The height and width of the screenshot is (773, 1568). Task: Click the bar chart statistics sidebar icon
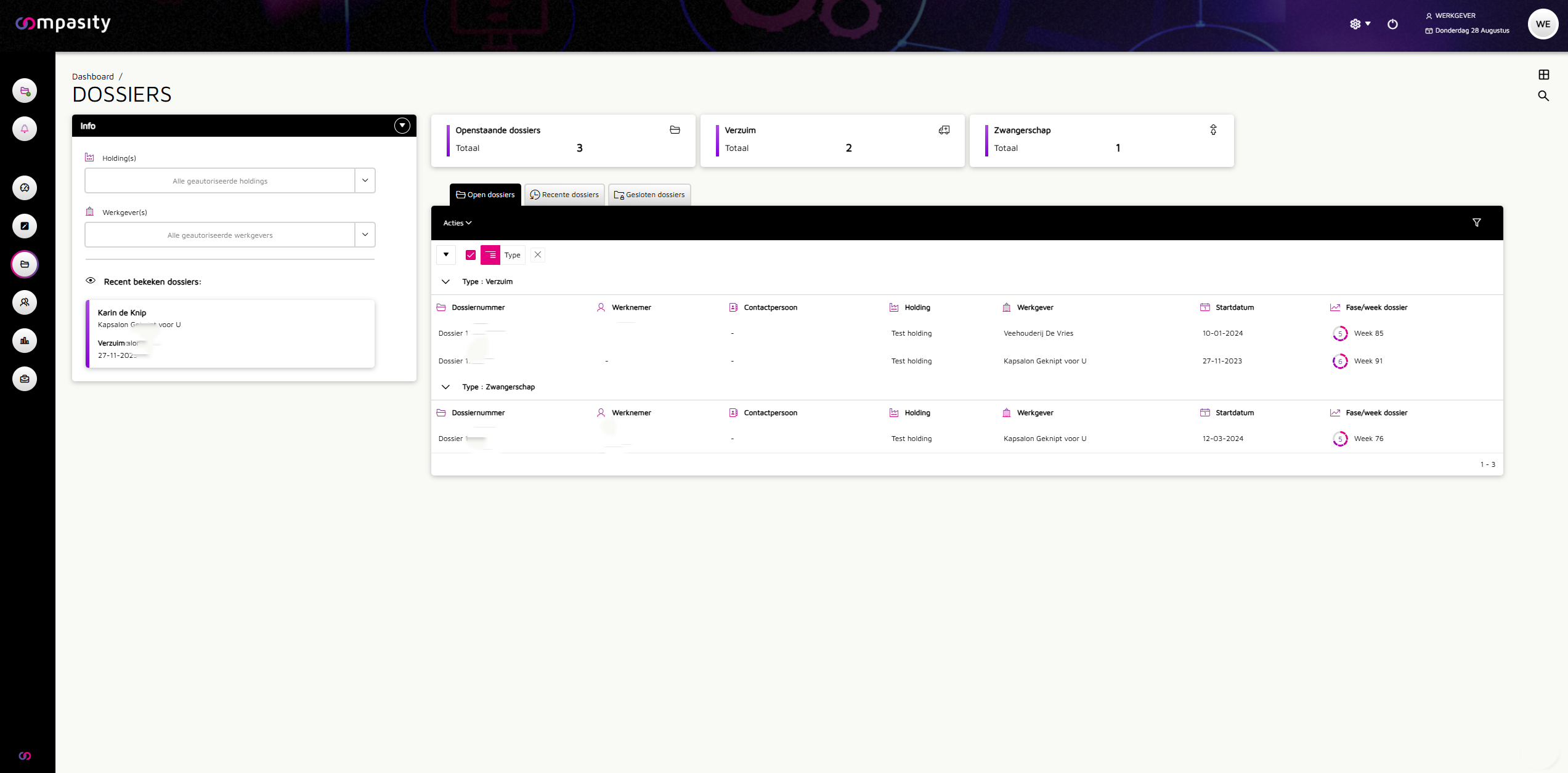coord(25,341)
